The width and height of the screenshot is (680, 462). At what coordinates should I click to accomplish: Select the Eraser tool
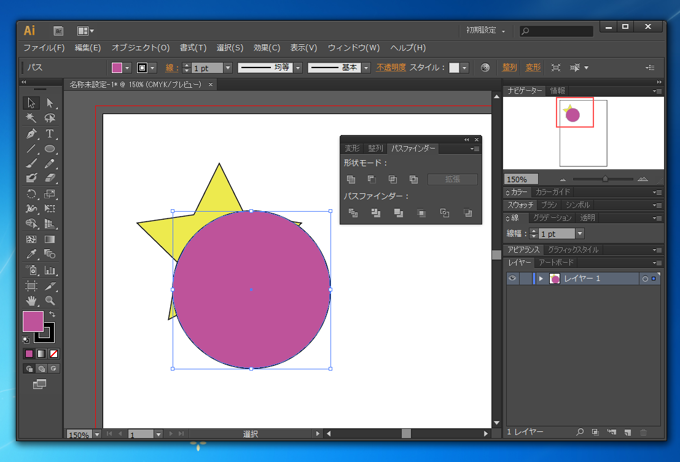50,178
